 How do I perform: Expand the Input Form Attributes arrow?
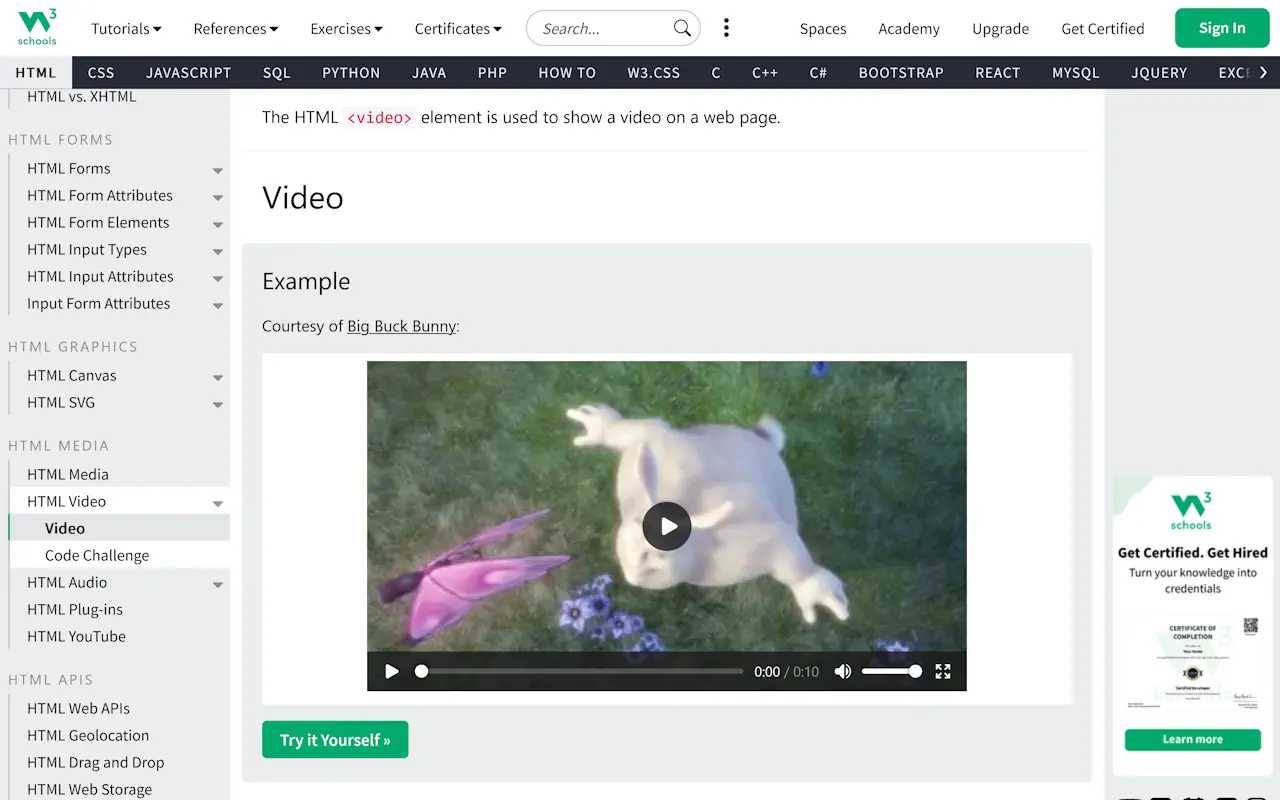pyautogui.click(x=218, y=306)
